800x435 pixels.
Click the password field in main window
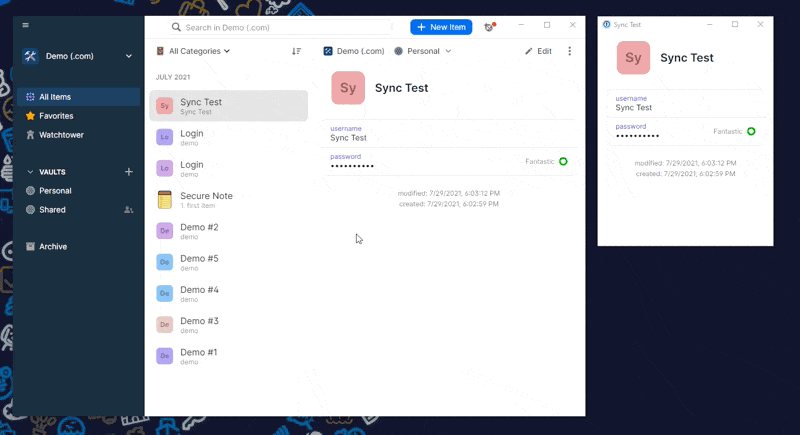click(420, 161)
